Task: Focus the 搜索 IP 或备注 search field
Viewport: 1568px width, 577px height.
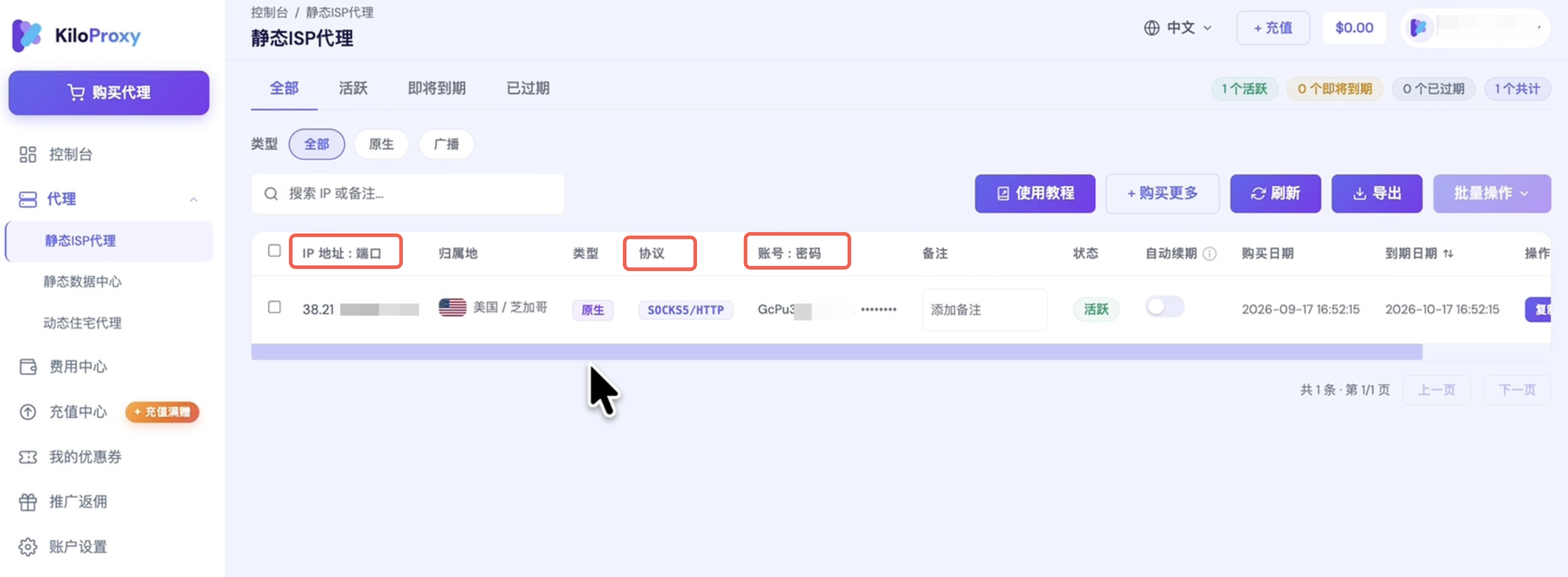Action: 408,194
